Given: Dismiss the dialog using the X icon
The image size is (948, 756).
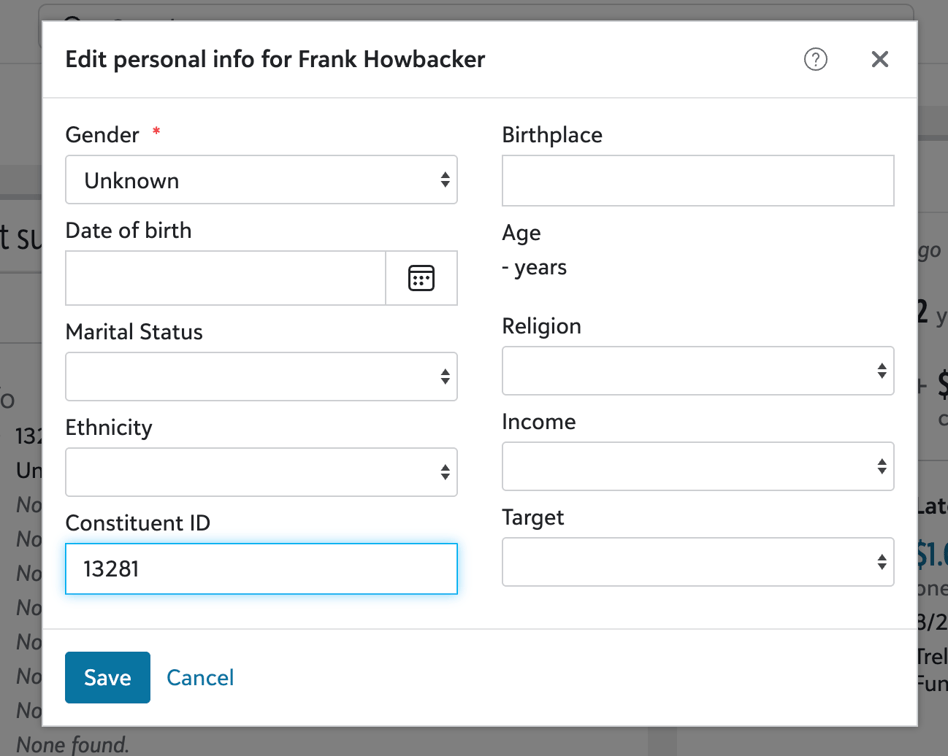Looking at the screenshot, I should pyautogui.click(x=879, y=59).
